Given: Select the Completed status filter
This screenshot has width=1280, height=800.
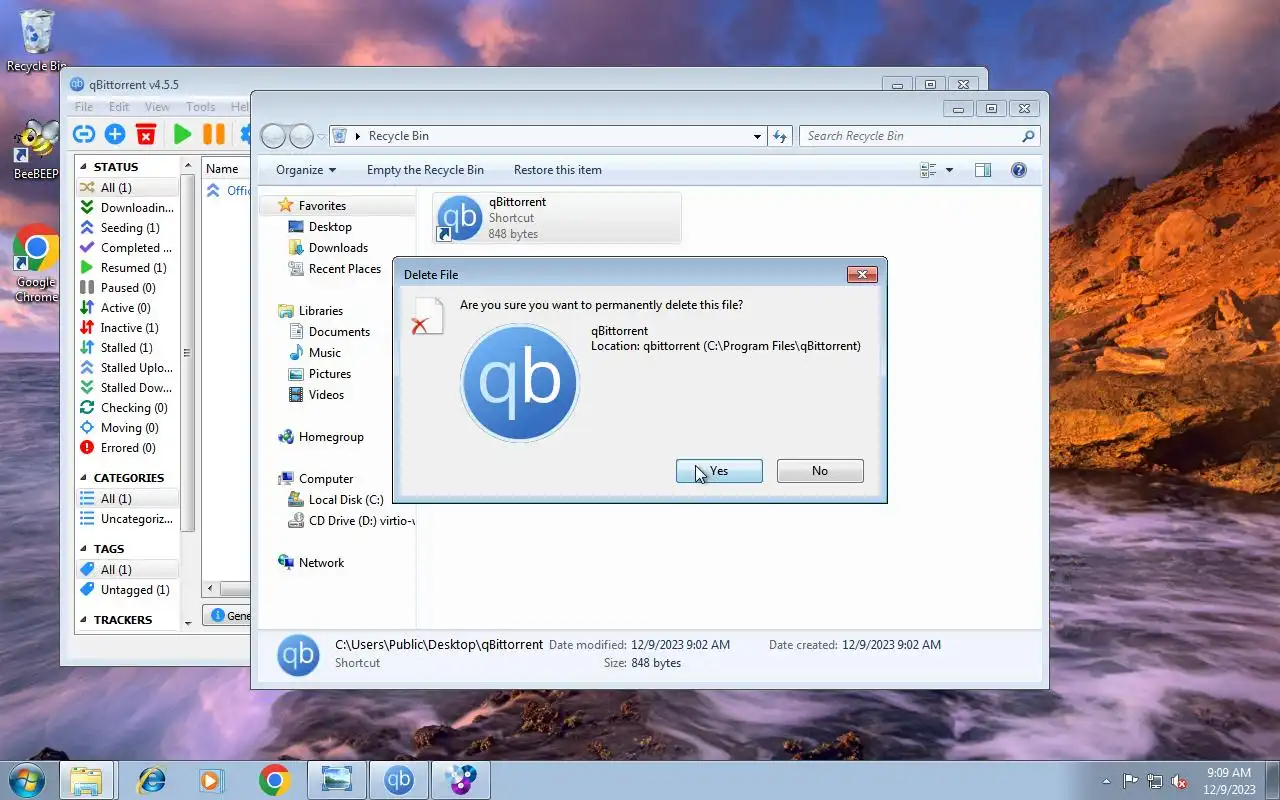Looking at the screenshot, I should [127, 248].
